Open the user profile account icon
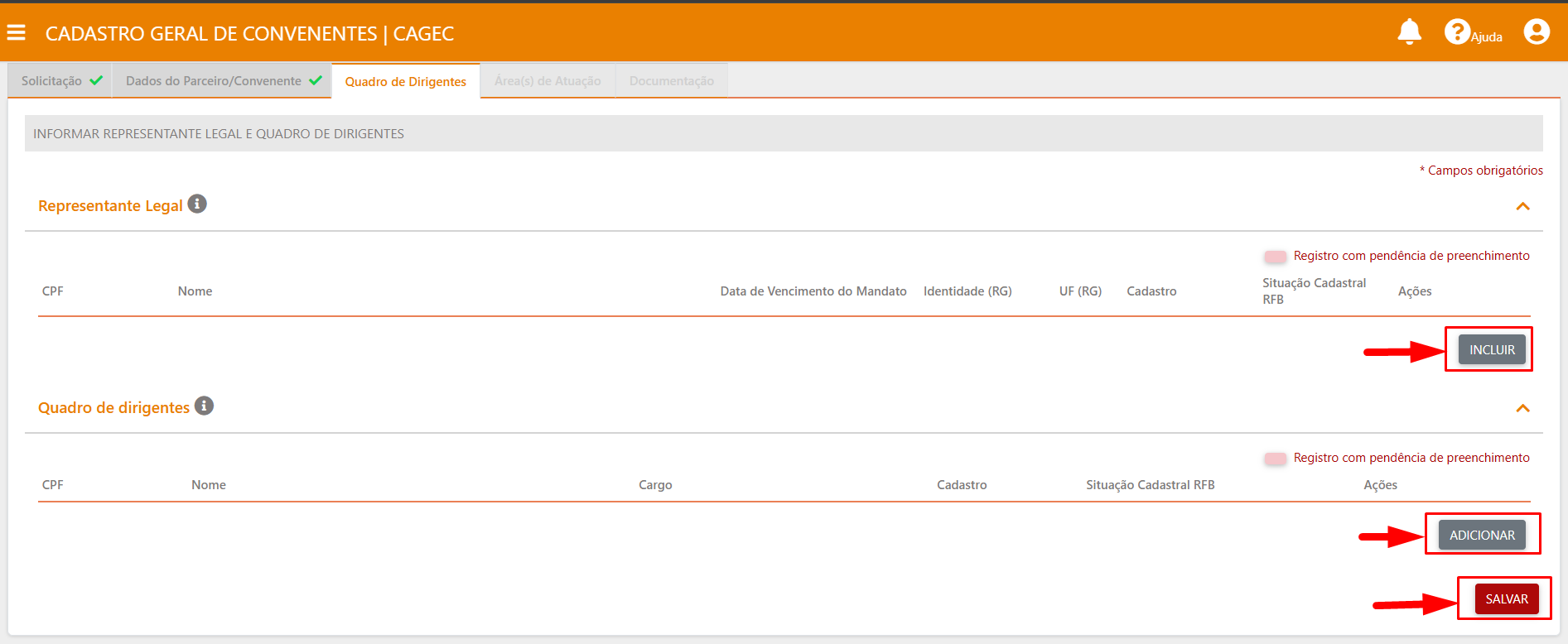The width and height of the screenshot is (1568, 644). pos(1537,32)
